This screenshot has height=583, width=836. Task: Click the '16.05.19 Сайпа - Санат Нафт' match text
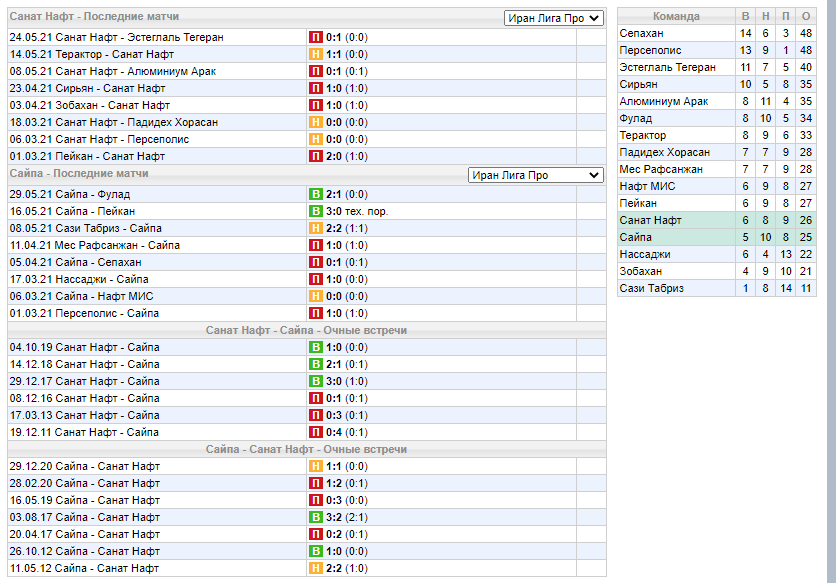pos(84,500)
